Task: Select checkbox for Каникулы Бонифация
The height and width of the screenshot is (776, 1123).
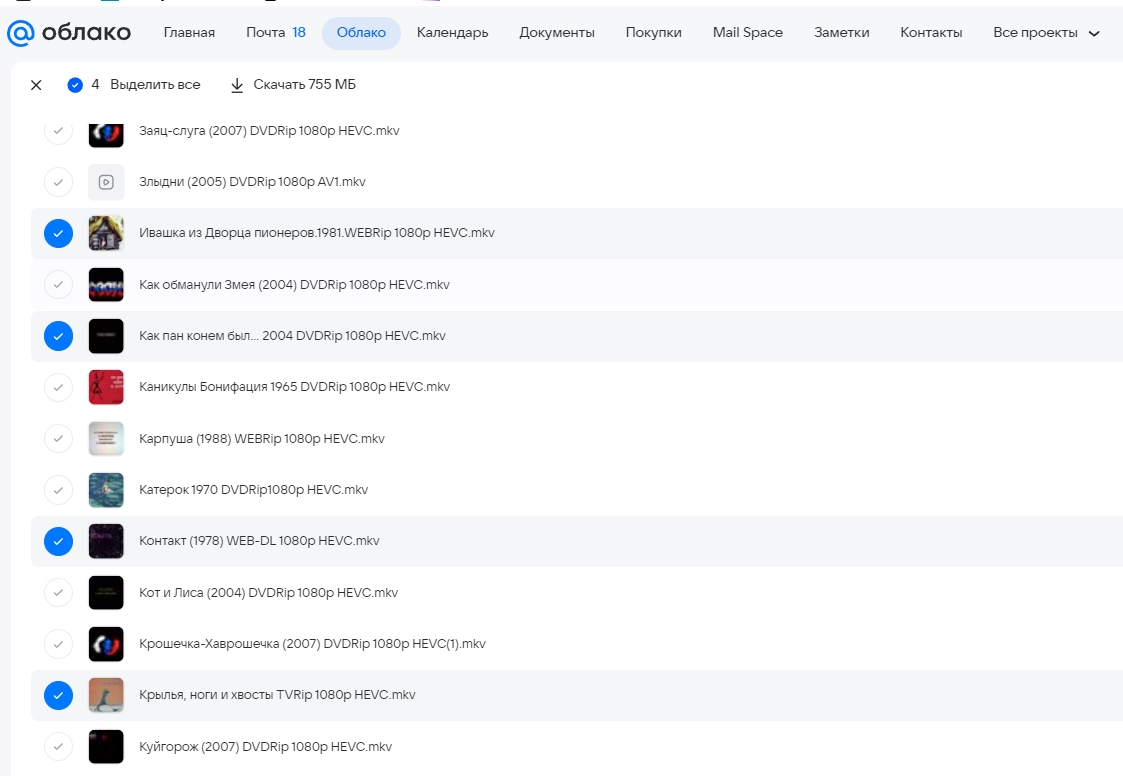Action: [59, 388]
